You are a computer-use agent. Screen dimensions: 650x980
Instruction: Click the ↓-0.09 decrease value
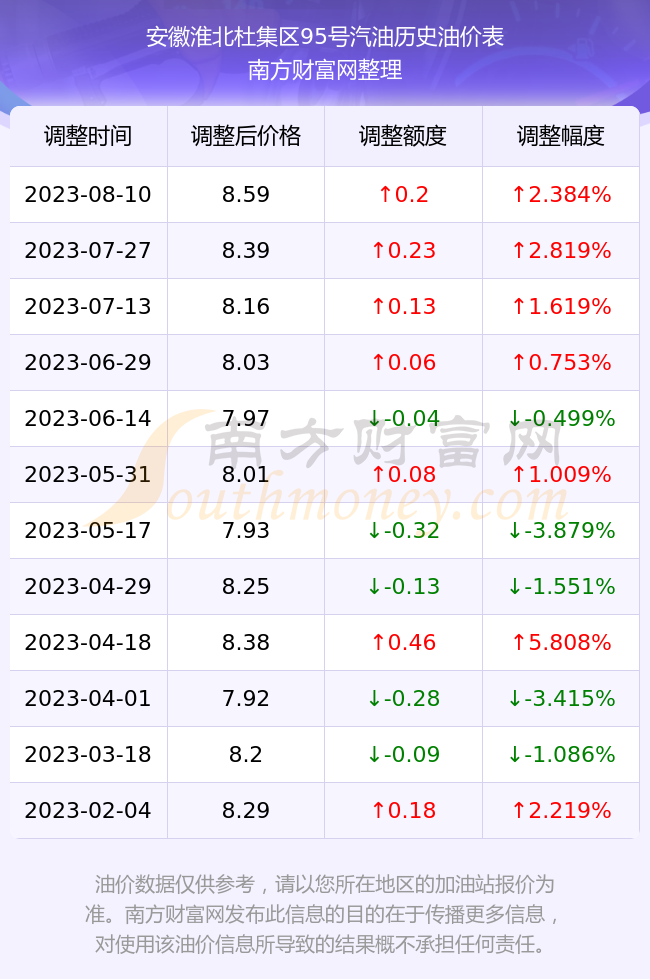click(403, 754)
